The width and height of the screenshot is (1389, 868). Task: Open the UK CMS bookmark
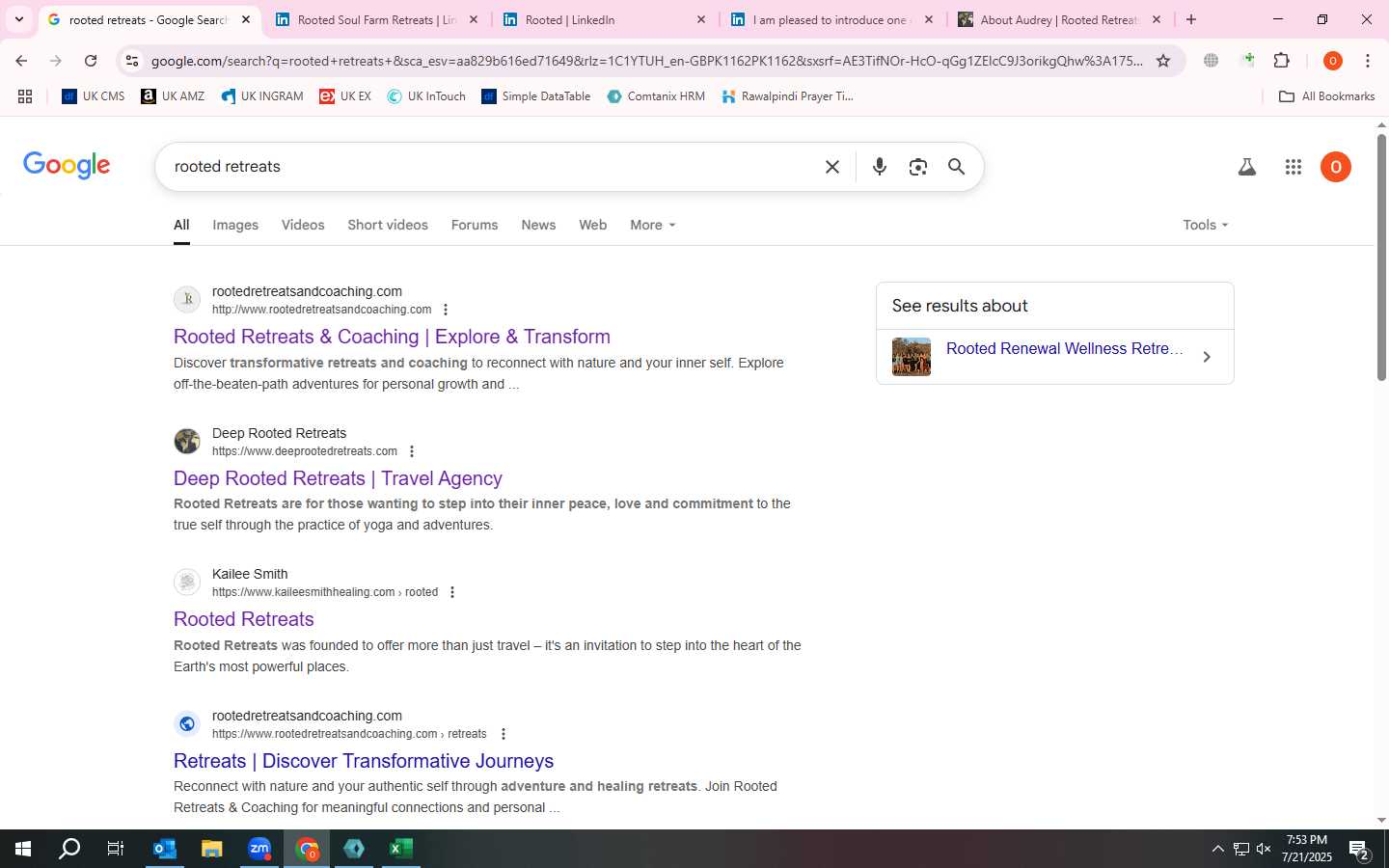[94, 96]
